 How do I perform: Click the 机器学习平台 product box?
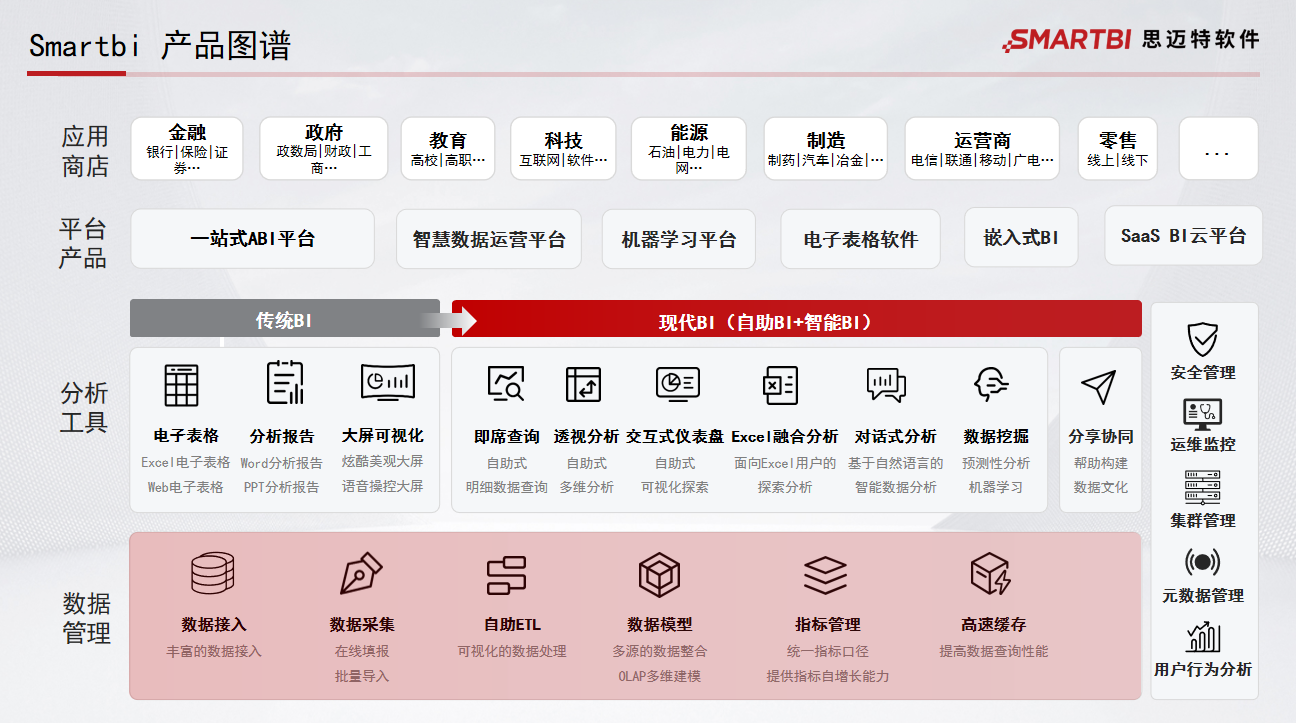(679, 239)
